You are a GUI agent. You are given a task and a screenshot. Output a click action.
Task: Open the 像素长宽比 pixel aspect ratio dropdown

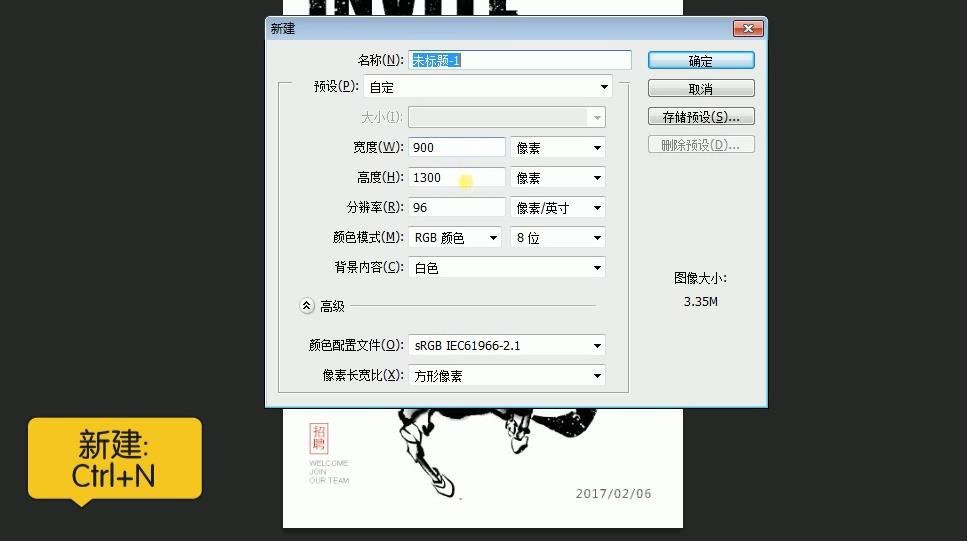click(x=507, y=376)
